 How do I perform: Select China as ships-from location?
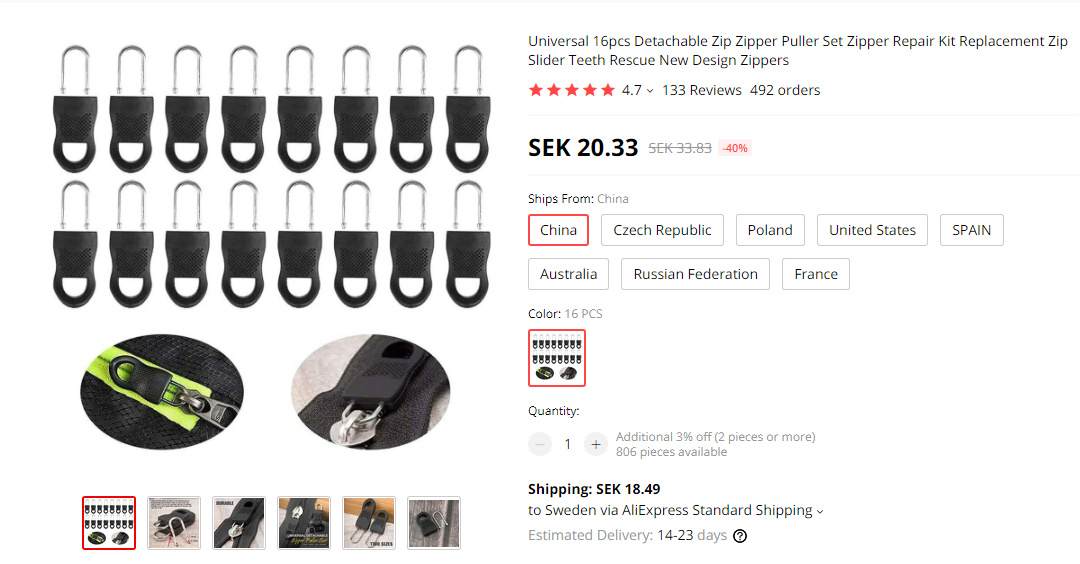[558, 230]
